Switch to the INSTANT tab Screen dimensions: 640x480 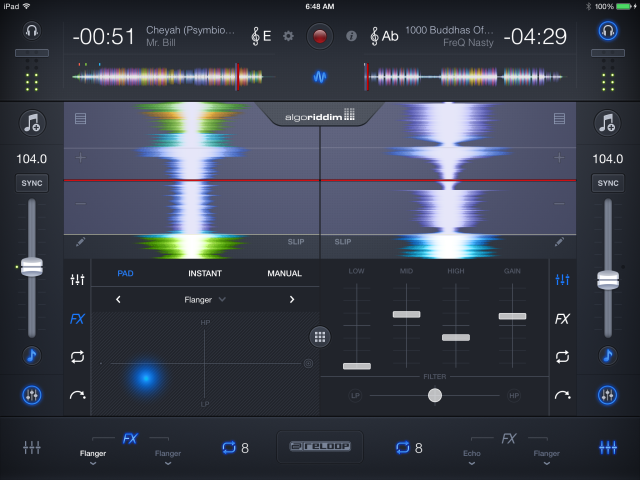tap(205, 273)
